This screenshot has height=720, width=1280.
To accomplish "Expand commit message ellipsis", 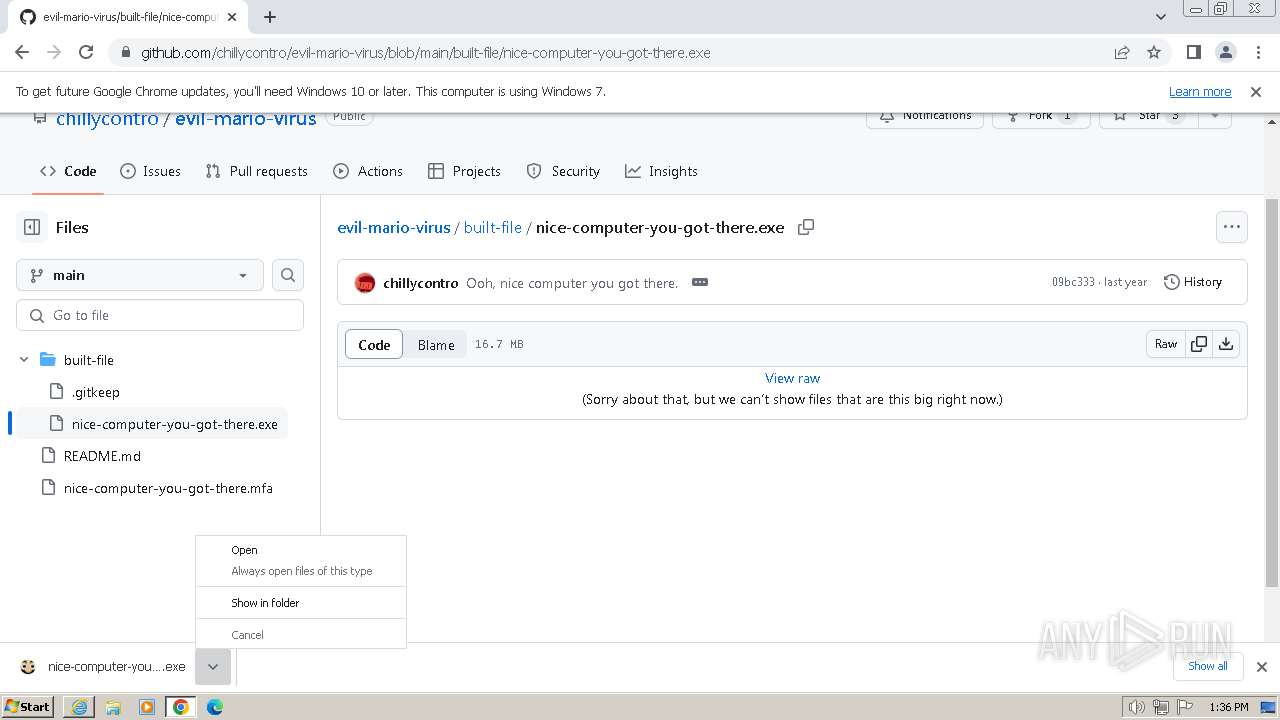I will [700, 282].
